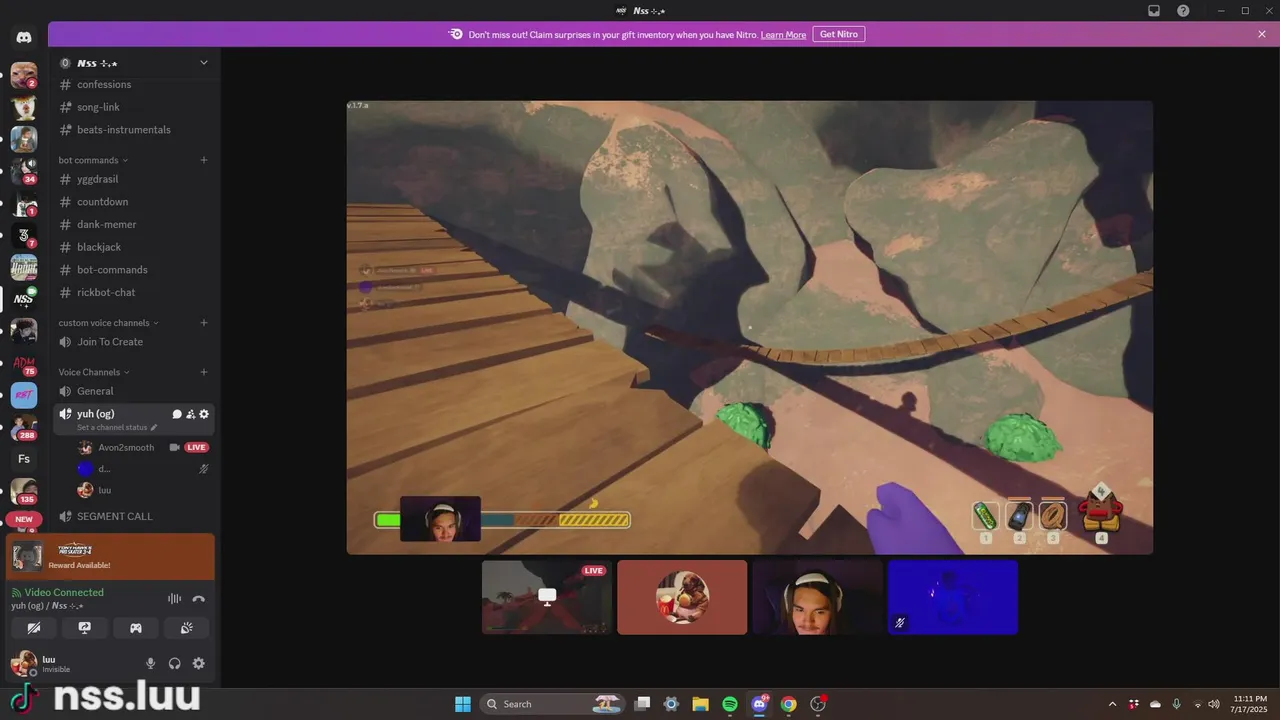Viewport: 1280px width, 720px height.
Task: Click the Learn More Nitro link
Action: click(783, 34)
